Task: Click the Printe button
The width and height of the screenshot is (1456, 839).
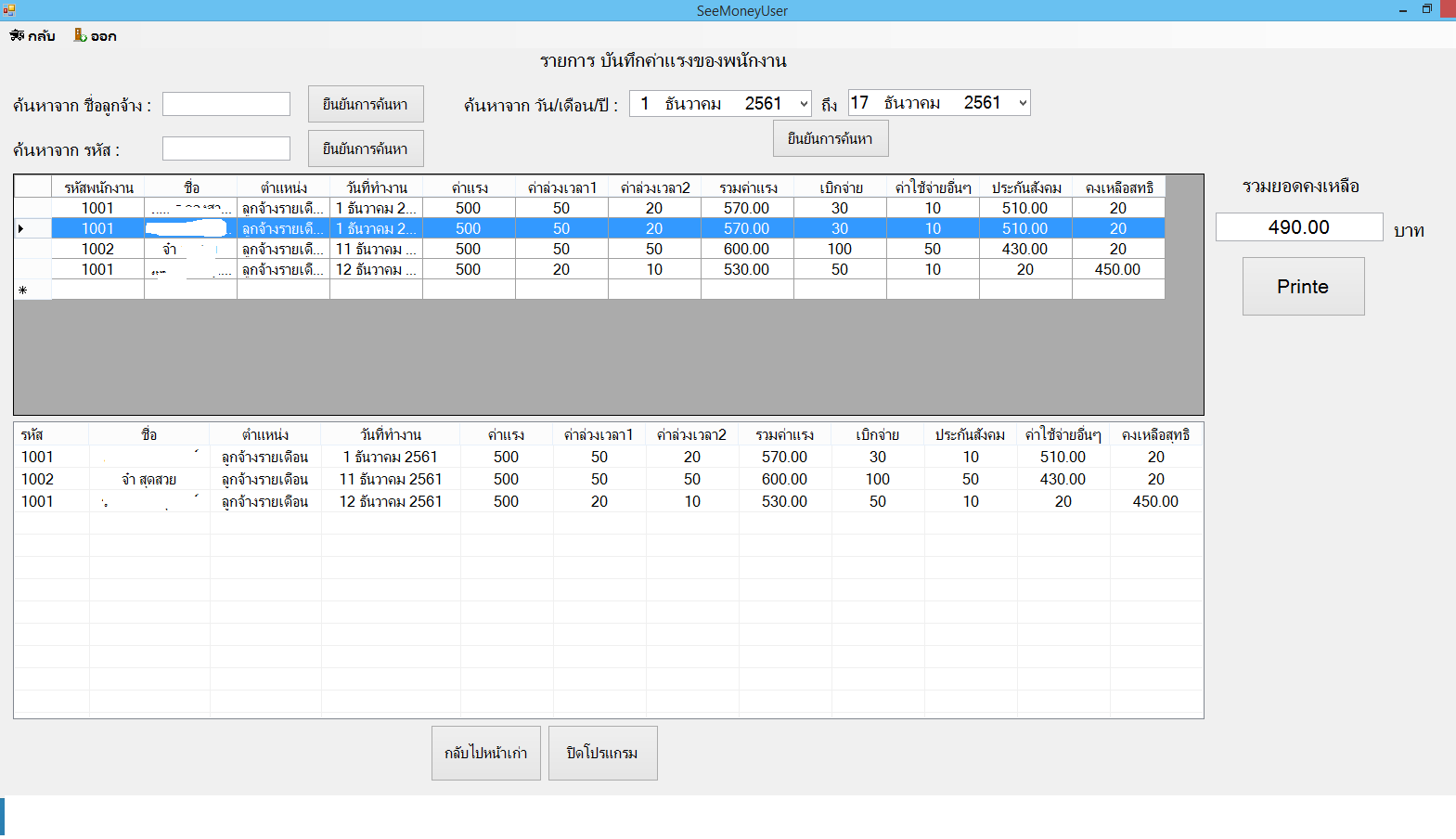Action: click(1303, 287)
